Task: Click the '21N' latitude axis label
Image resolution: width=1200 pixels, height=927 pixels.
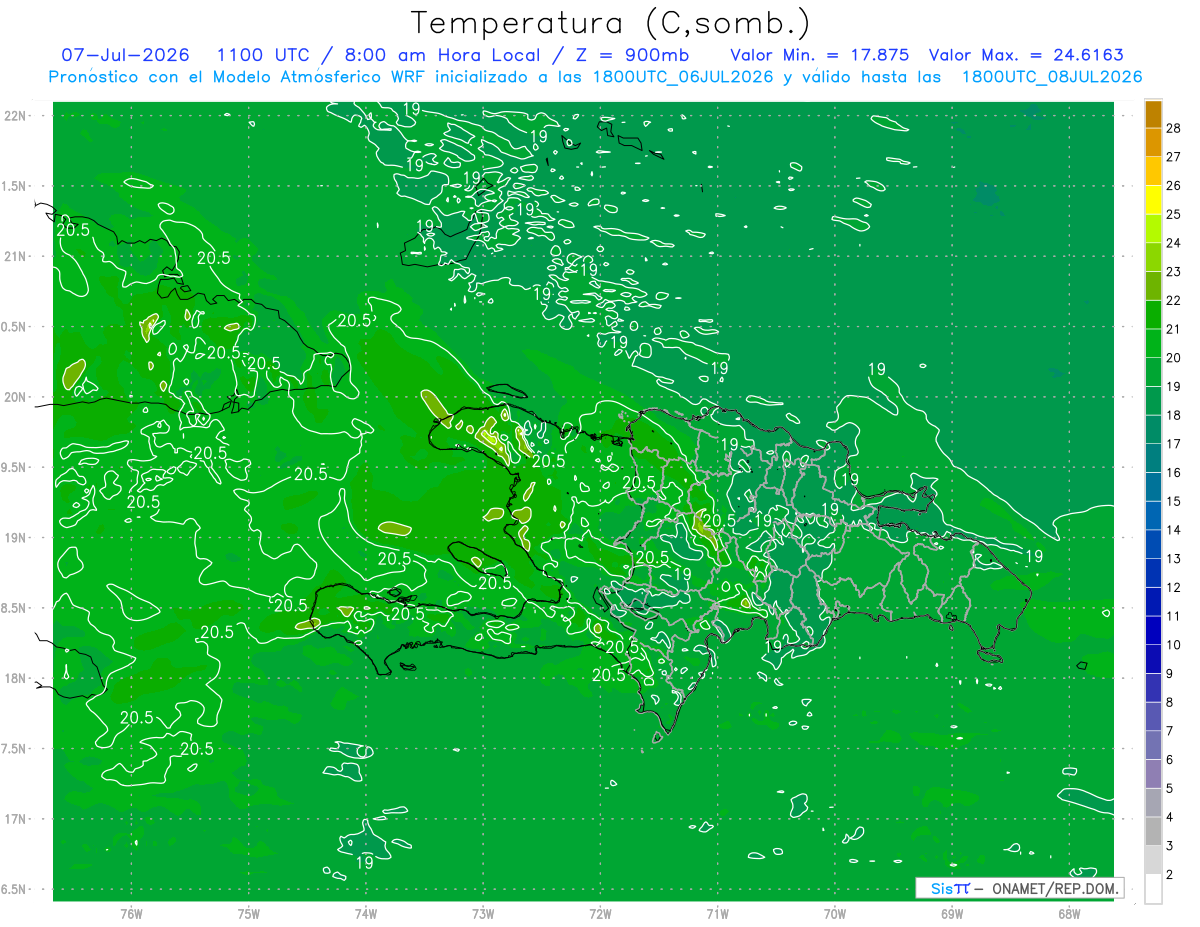Action: 14,256
